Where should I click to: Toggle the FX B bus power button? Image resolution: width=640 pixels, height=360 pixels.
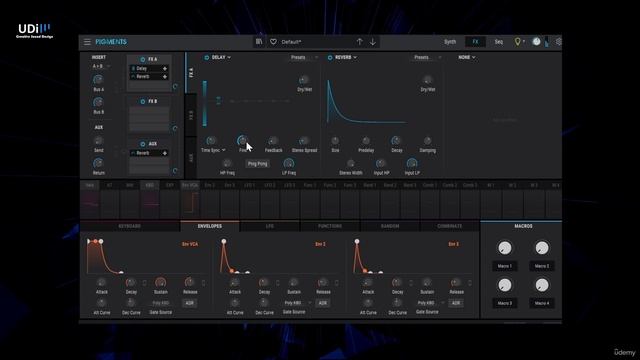(143, 101)
